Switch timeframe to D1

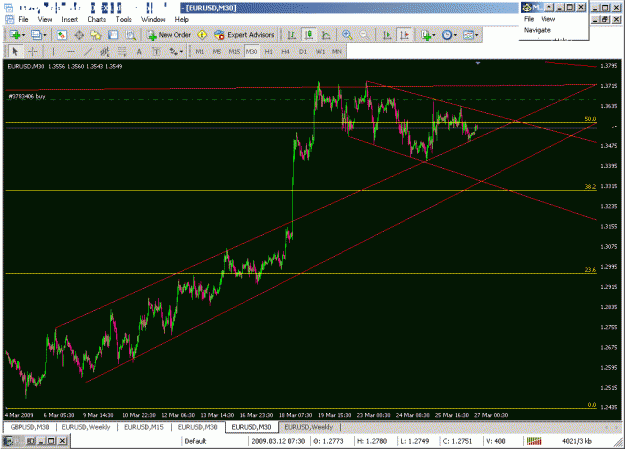point(303,51)
